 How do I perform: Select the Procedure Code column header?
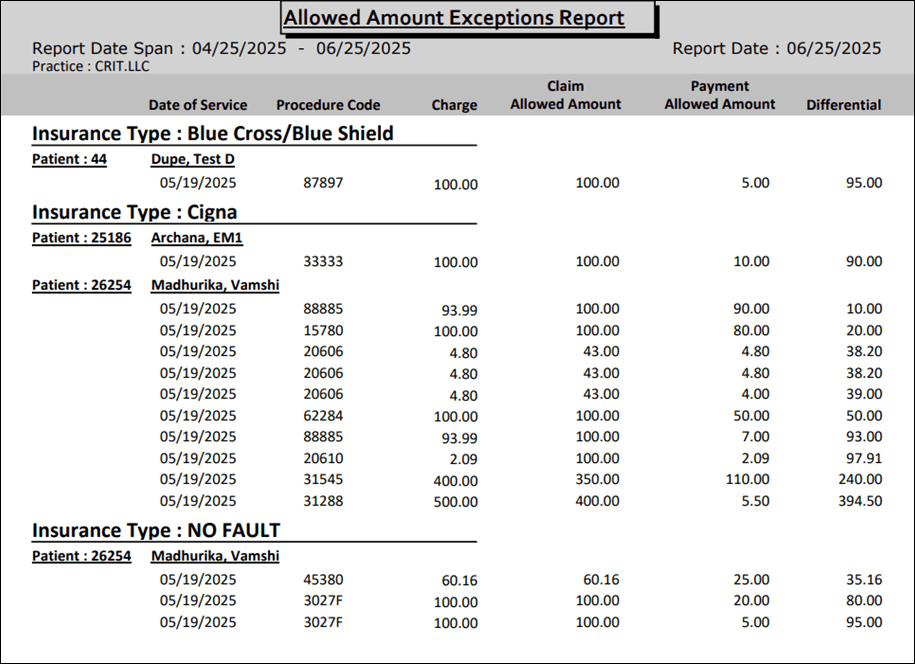click(x=328, y=105)
